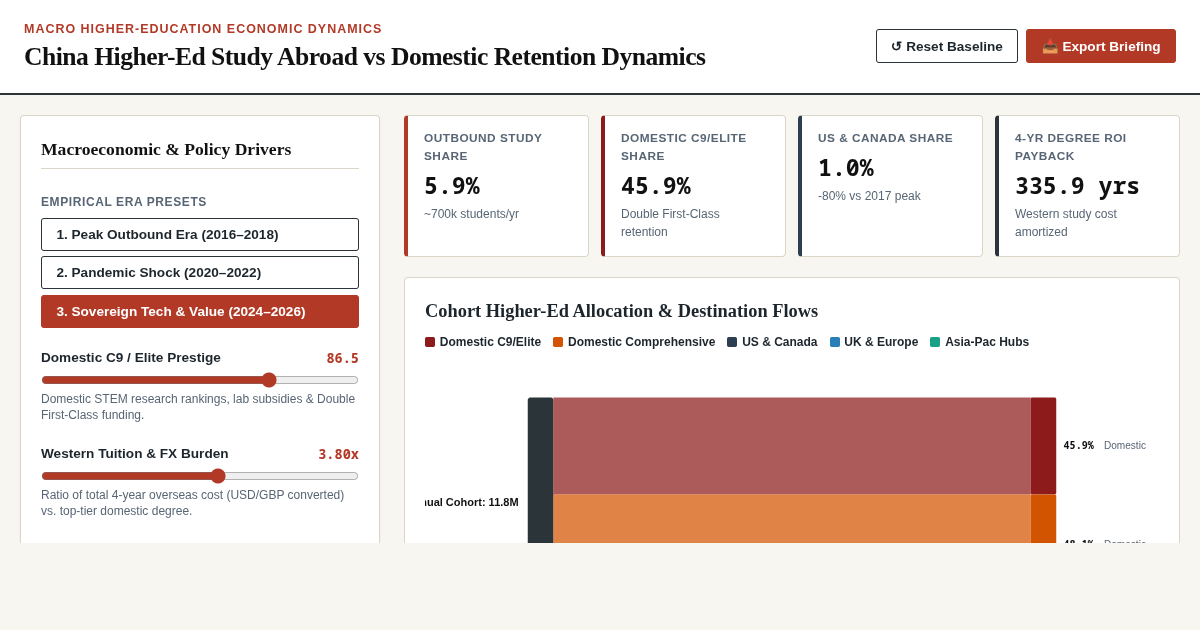Click the 45.9% Domestic flow label
Screen dimensions: 1200x630
pyautogui.click(x=1105, y=446)
